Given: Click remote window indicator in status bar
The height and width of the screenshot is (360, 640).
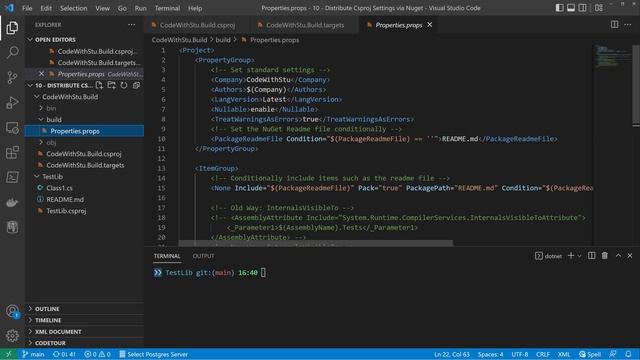Looking at the screenshot, I should (x=8, y=354).
